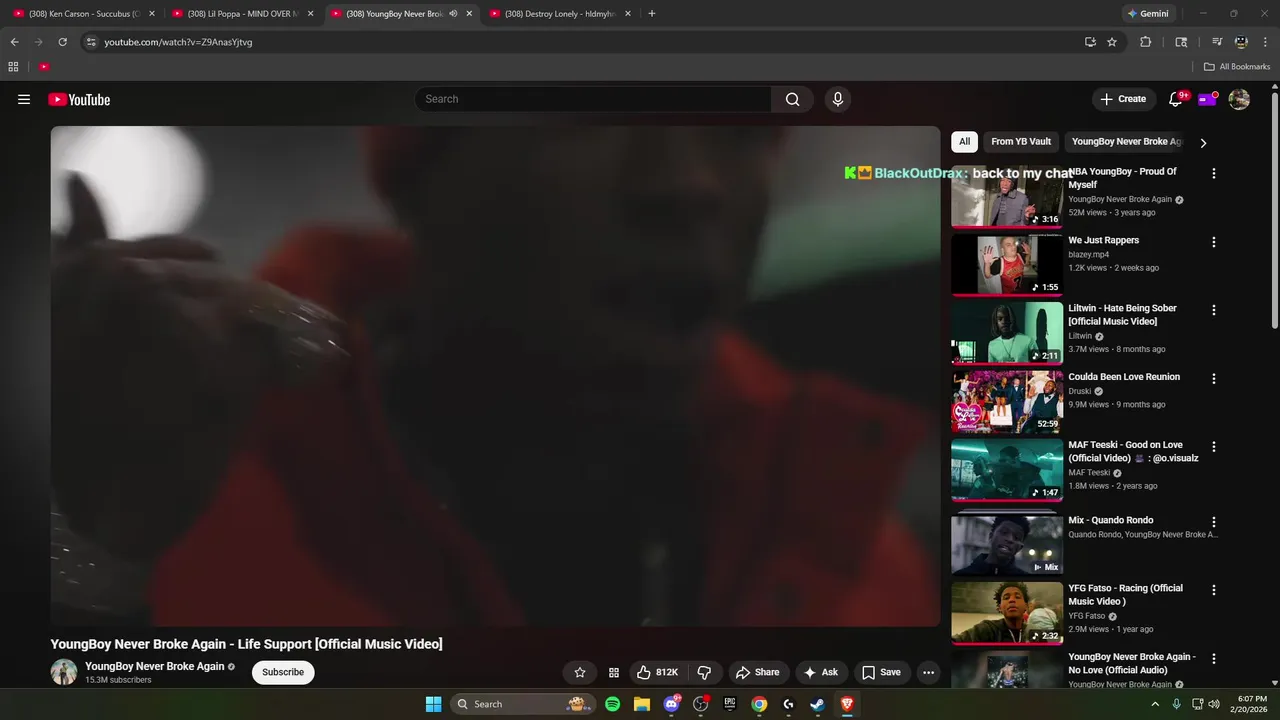Switch to Ken Carson Succubus tab

click(x=83, y=14)
